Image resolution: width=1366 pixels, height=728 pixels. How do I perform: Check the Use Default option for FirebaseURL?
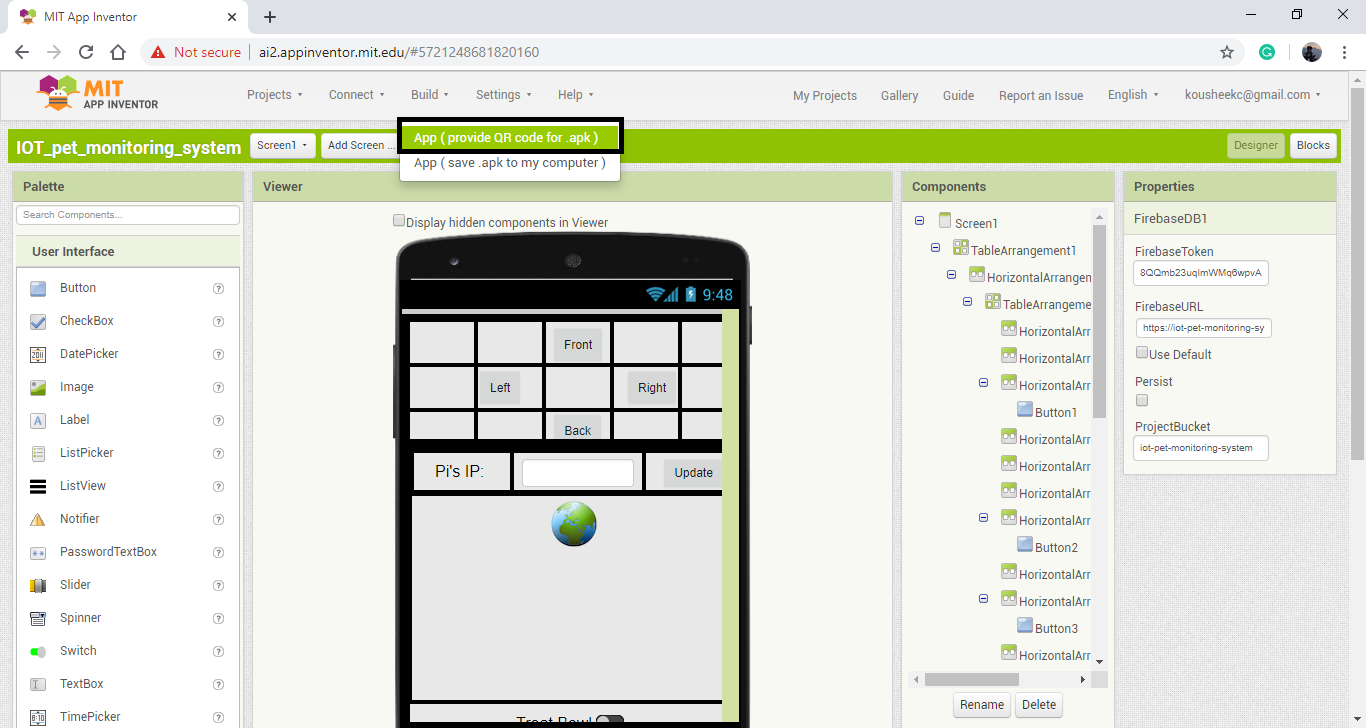coord(1142,351)
